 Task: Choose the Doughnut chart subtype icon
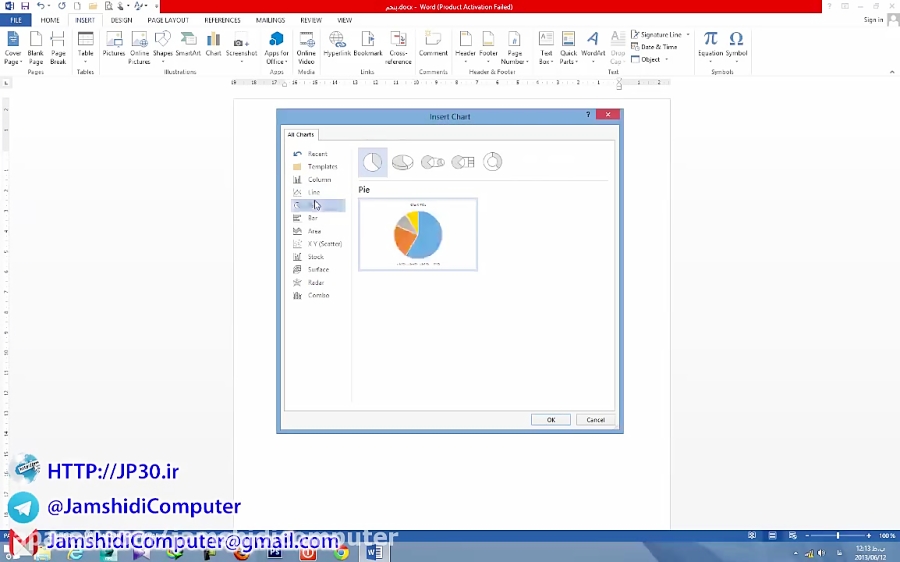[x=492, y=162]
